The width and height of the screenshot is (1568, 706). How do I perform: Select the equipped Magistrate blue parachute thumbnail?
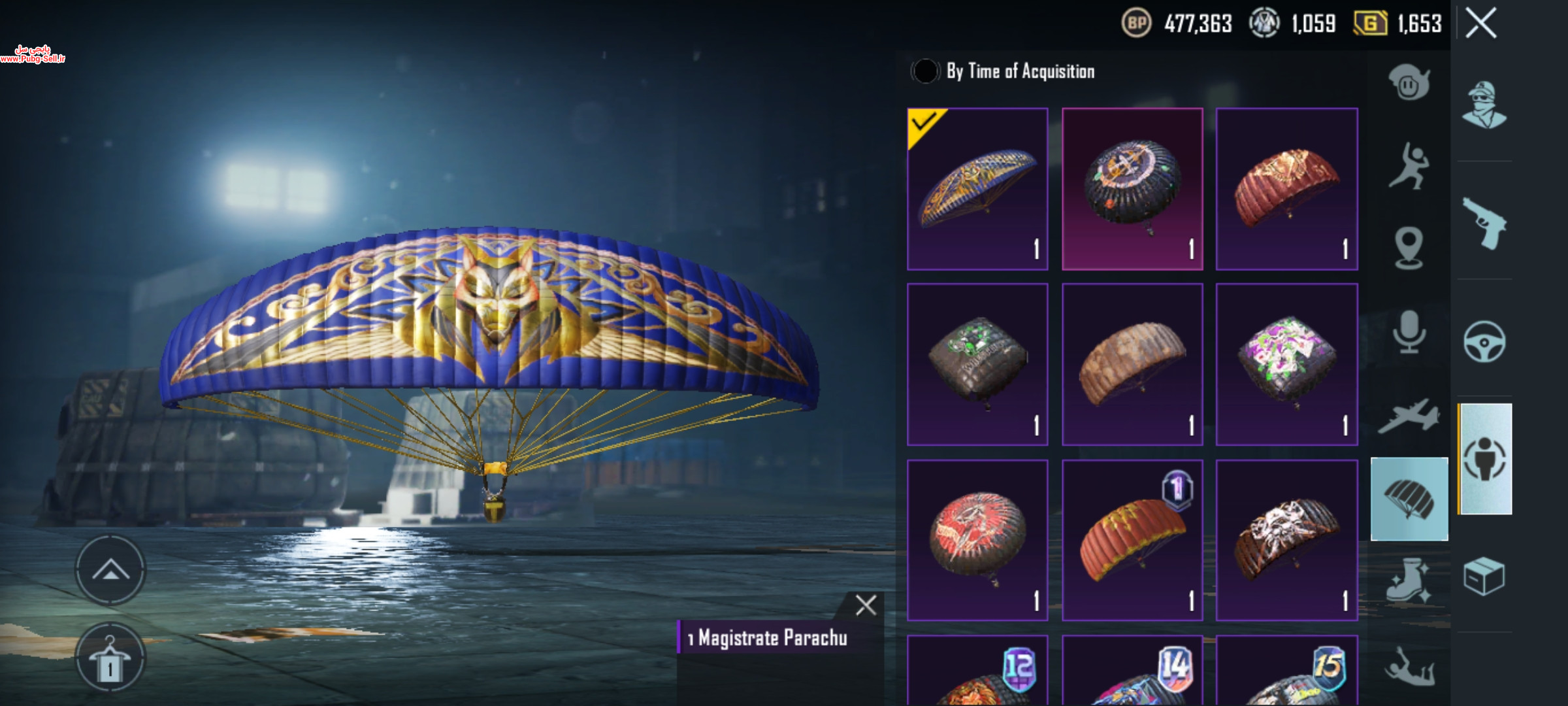pos(977,189)
